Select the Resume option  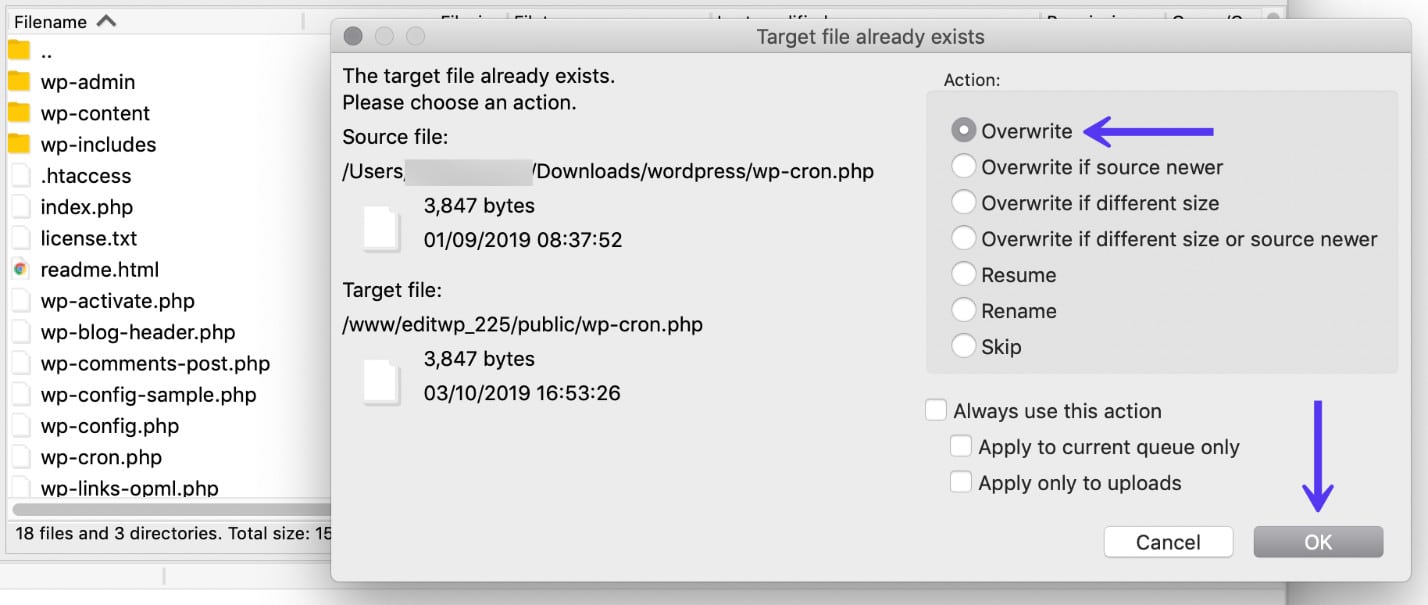[x=963, y=274]
